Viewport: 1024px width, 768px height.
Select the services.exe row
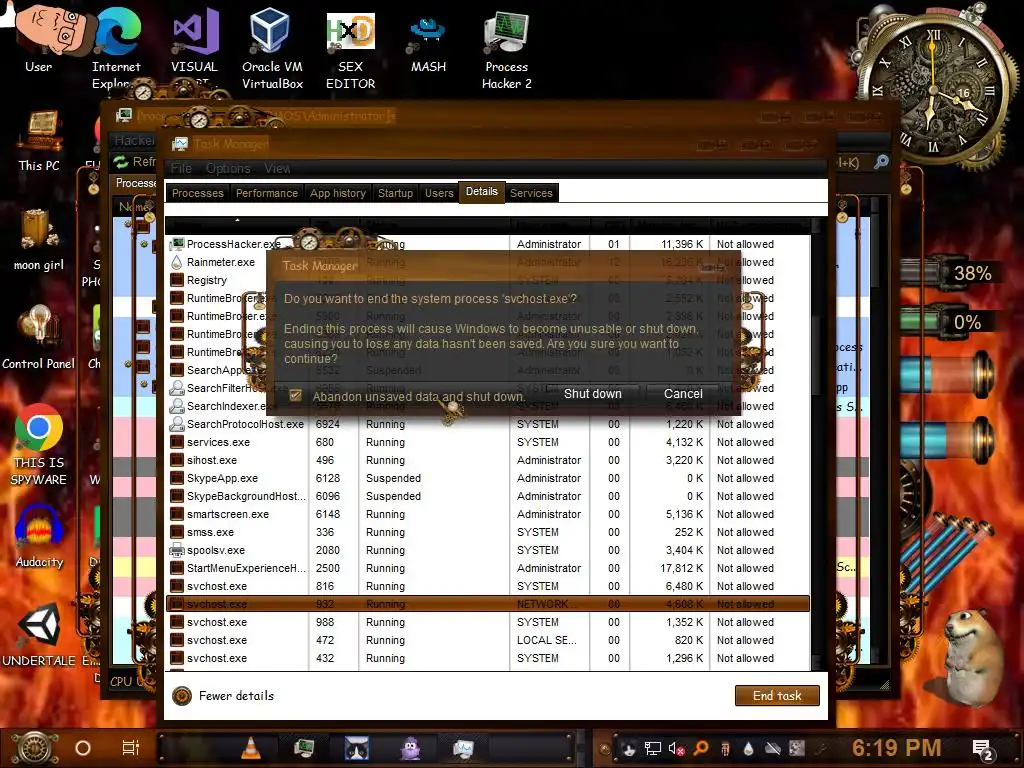pyautogui.click(x=488, y=442)
